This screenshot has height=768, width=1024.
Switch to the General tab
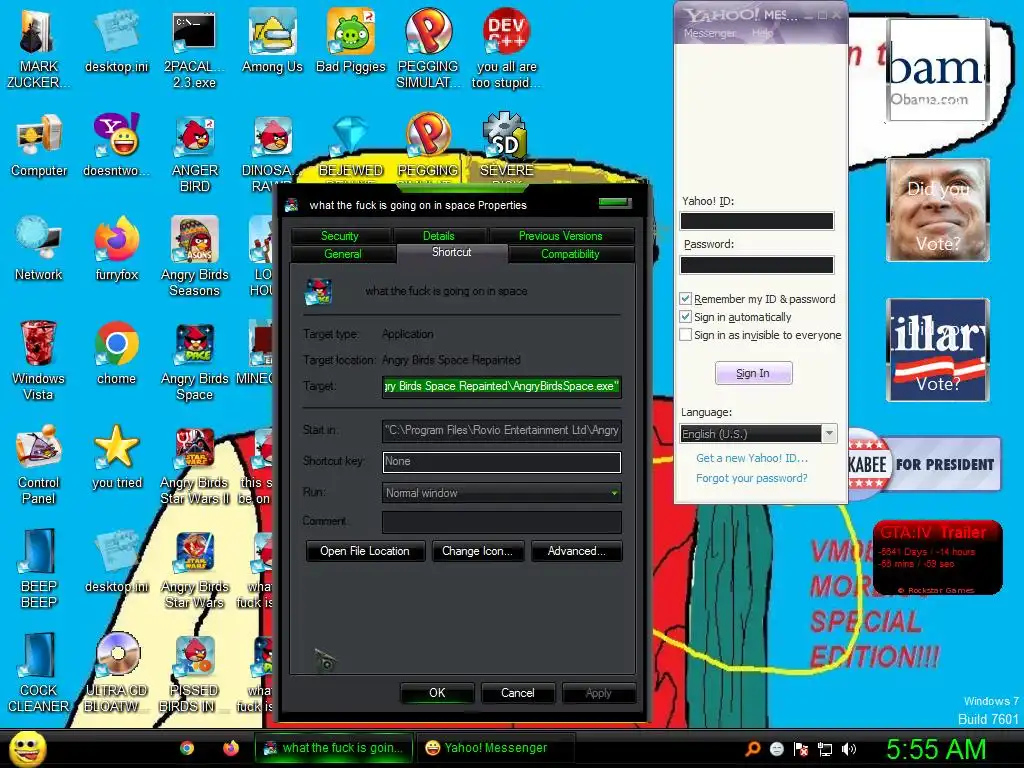click(343, 254)
